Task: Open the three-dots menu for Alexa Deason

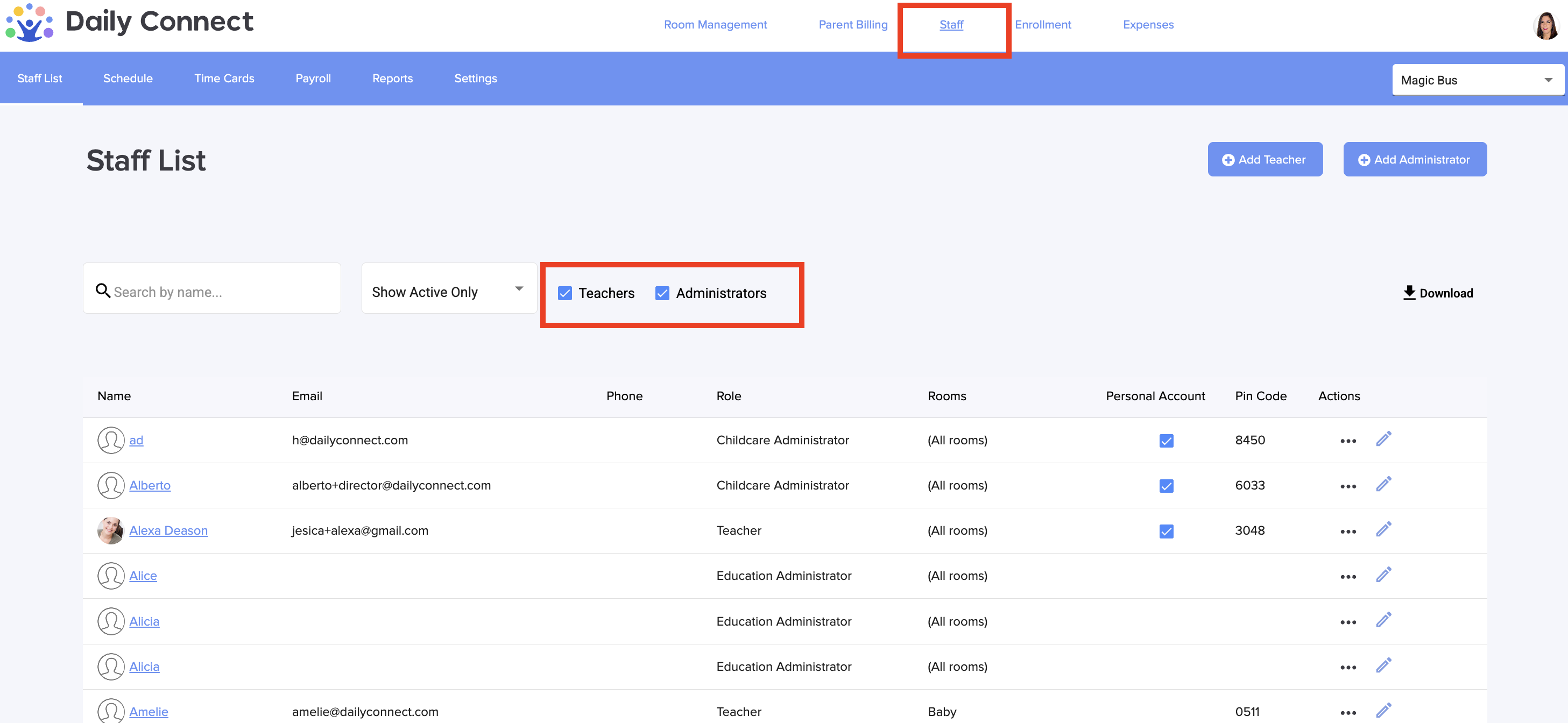Action: pyautogui.click(x=1348, y=531)
